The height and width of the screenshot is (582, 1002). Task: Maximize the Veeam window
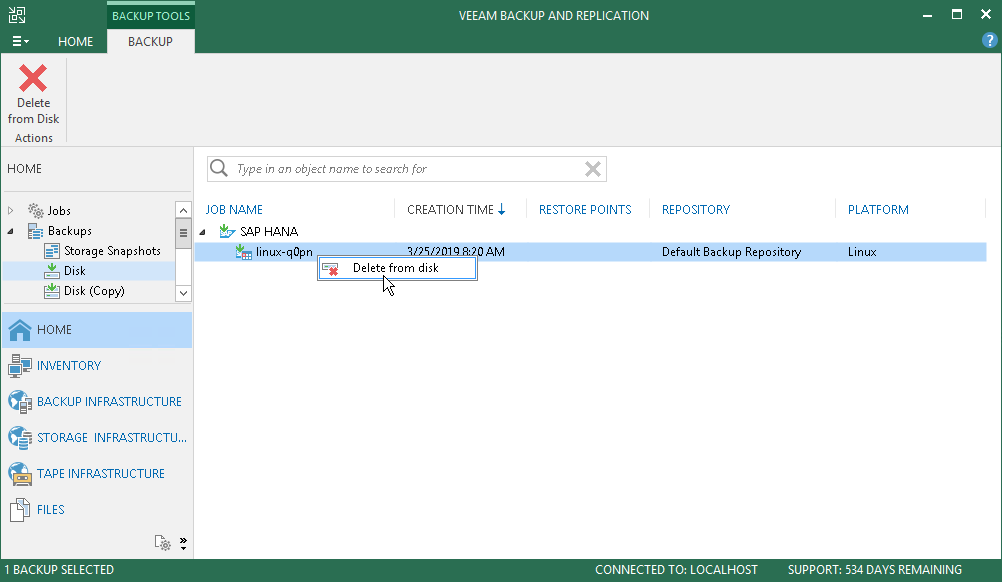coord(957,15)
